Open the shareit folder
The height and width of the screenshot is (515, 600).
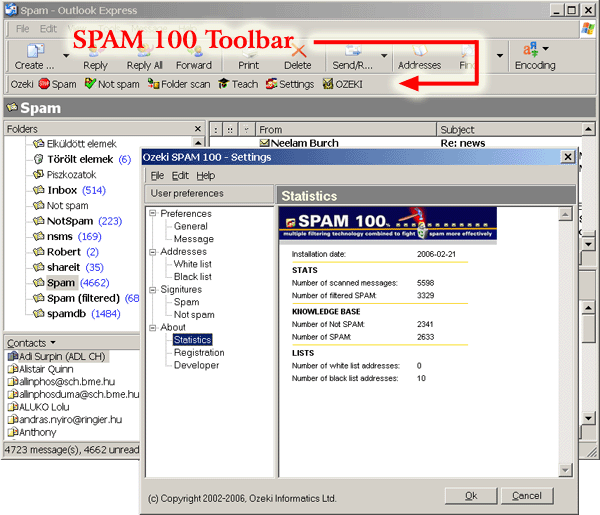pyautogui.click(x=68, y=267)
